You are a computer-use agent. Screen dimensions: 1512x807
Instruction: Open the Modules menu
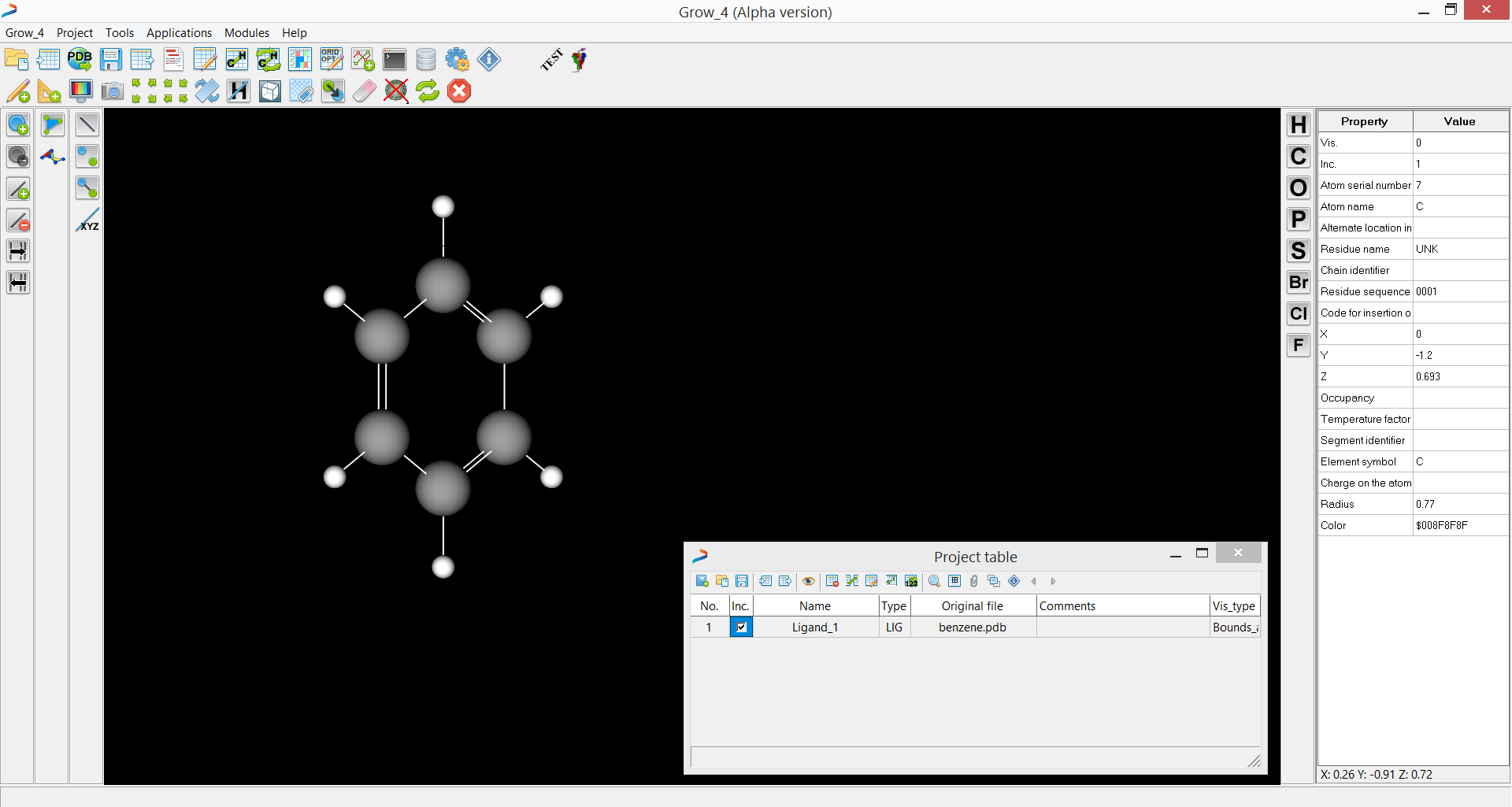[246, 33]
